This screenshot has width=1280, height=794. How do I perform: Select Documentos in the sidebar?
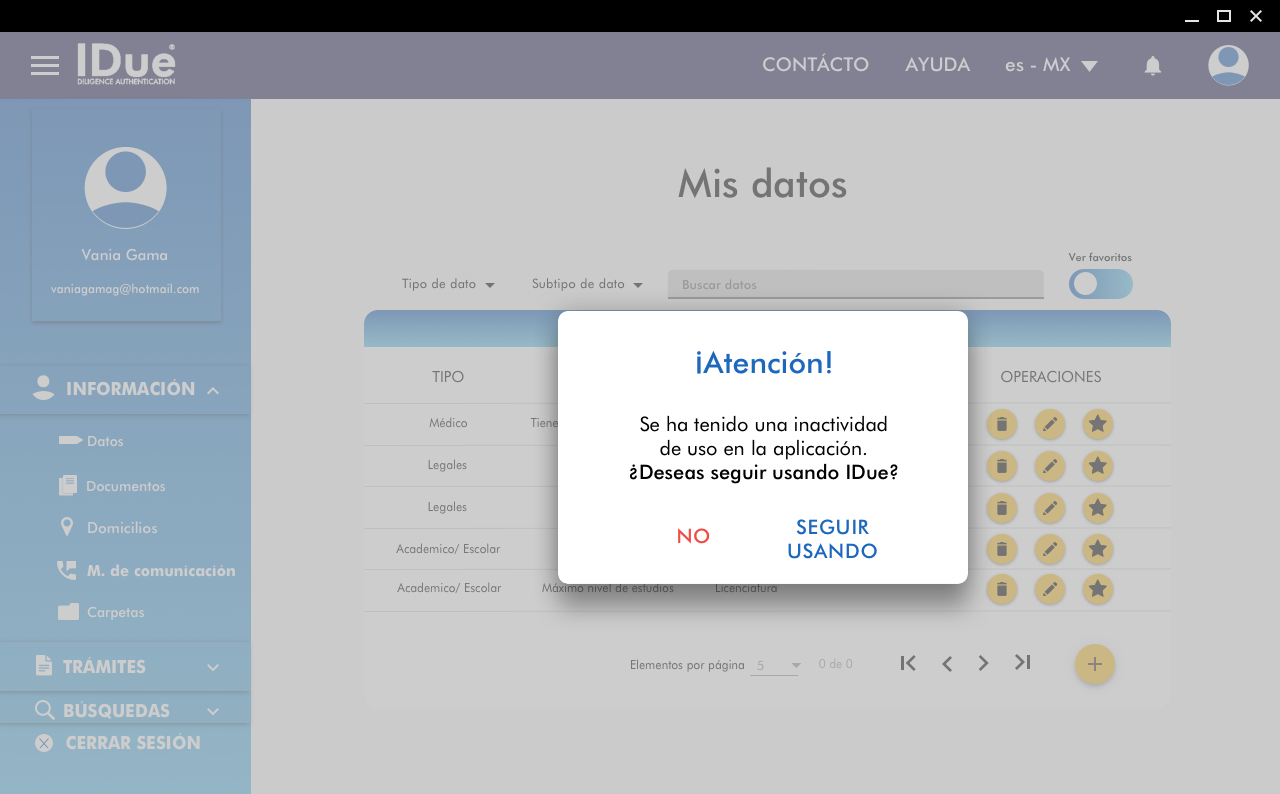[125, 486]
